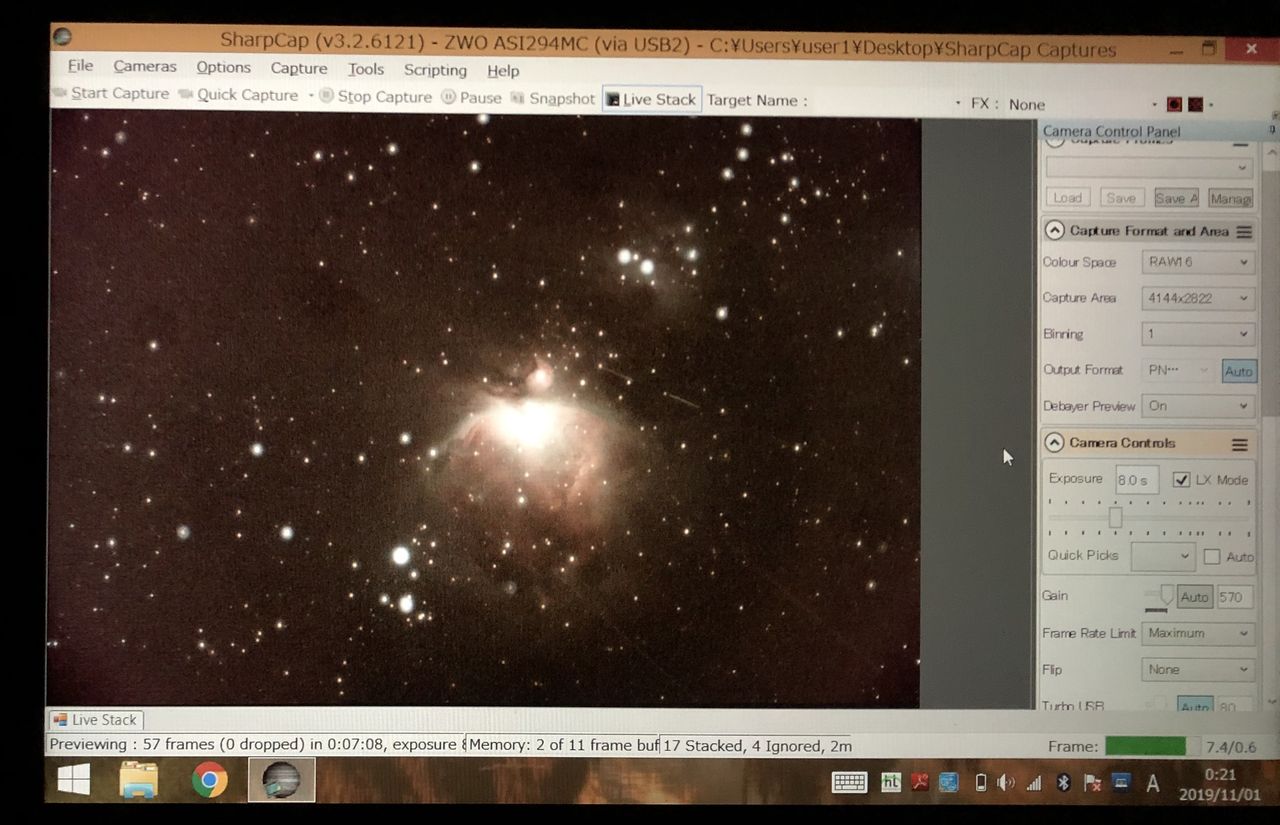
Task: Click the Bluetooth tray icon
Action: [x=1063, y=783]
